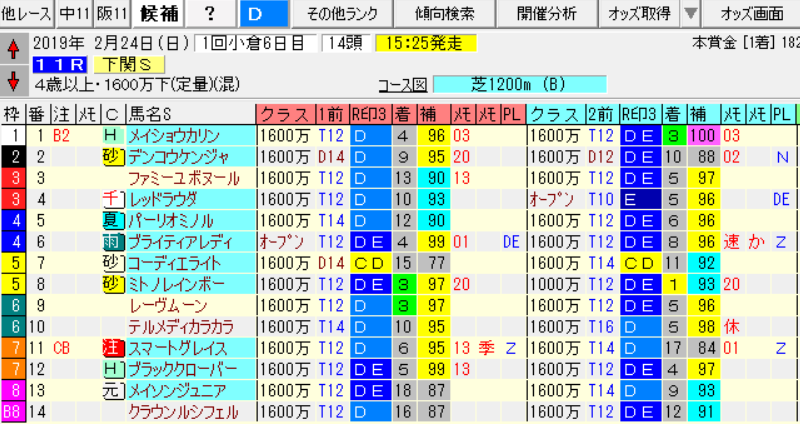This screenshot has width=800, height=424.
Task: Click the red down arrow for next race
Action: click(14, 81)
